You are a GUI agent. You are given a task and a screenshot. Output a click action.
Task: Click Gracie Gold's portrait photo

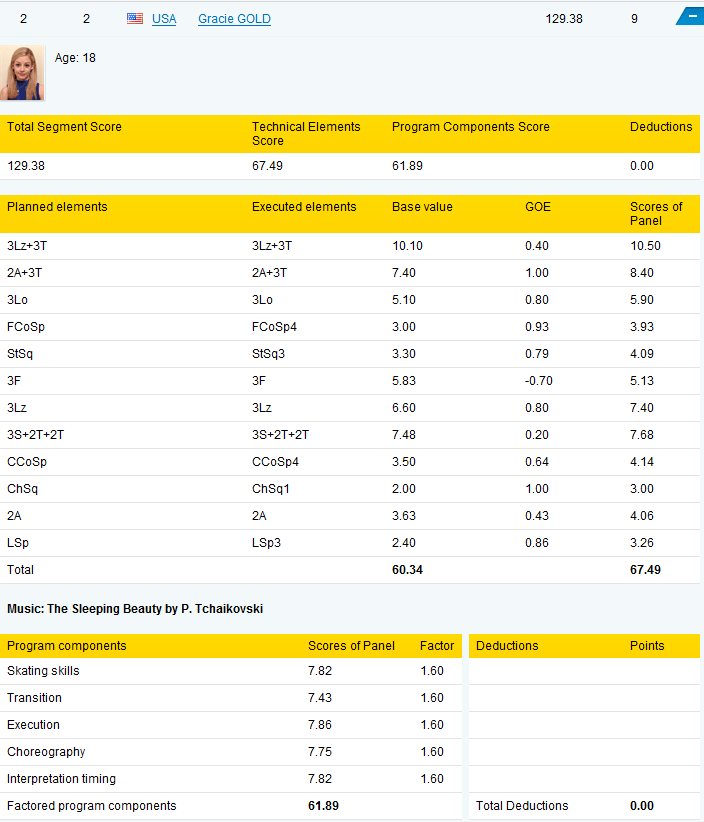coord(22,73)
